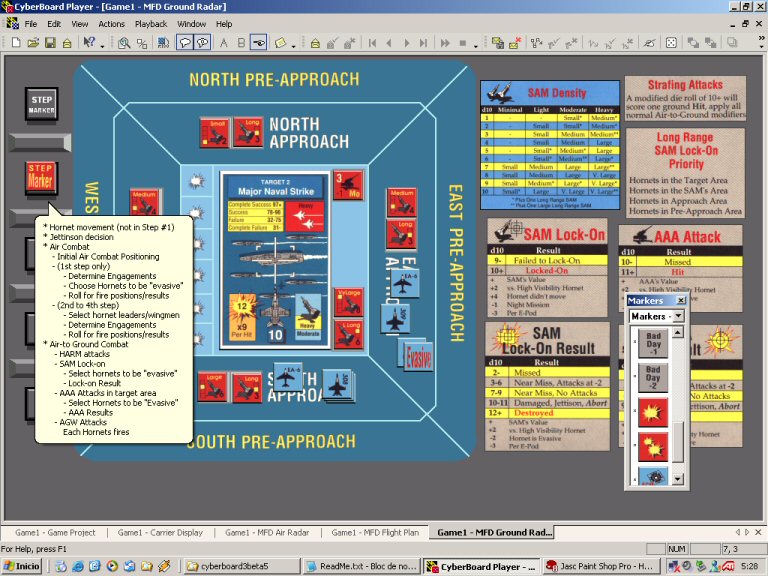
Task: Switch to the Game1 - MFD Air Radar tab
Action: point(267,532)
